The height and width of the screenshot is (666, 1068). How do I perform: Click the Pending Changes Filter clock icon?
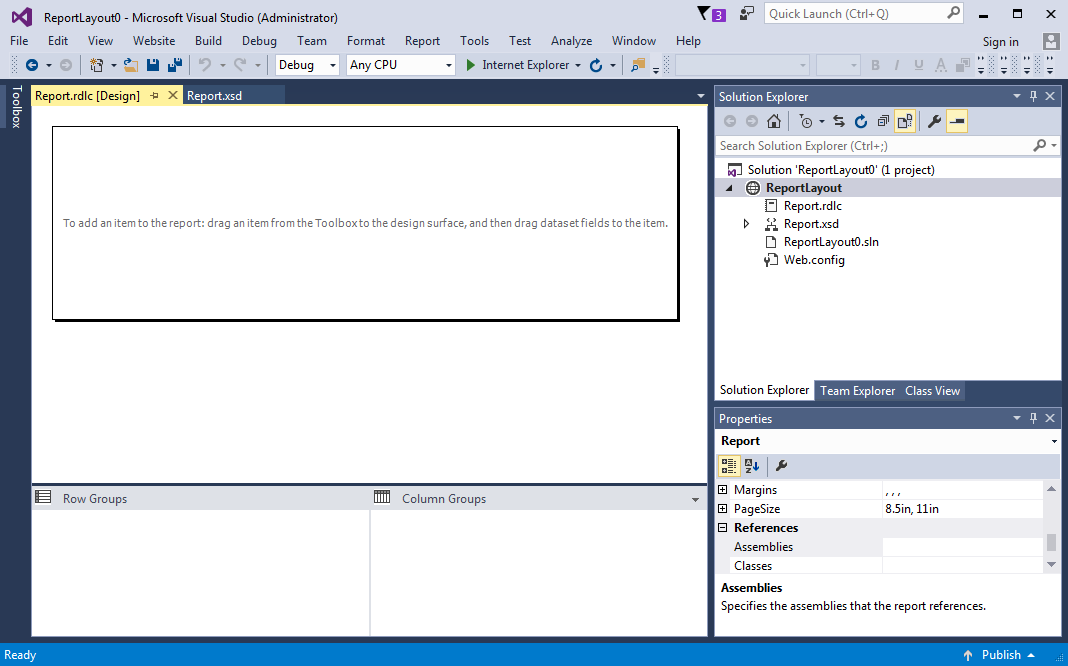pos(806,121)
